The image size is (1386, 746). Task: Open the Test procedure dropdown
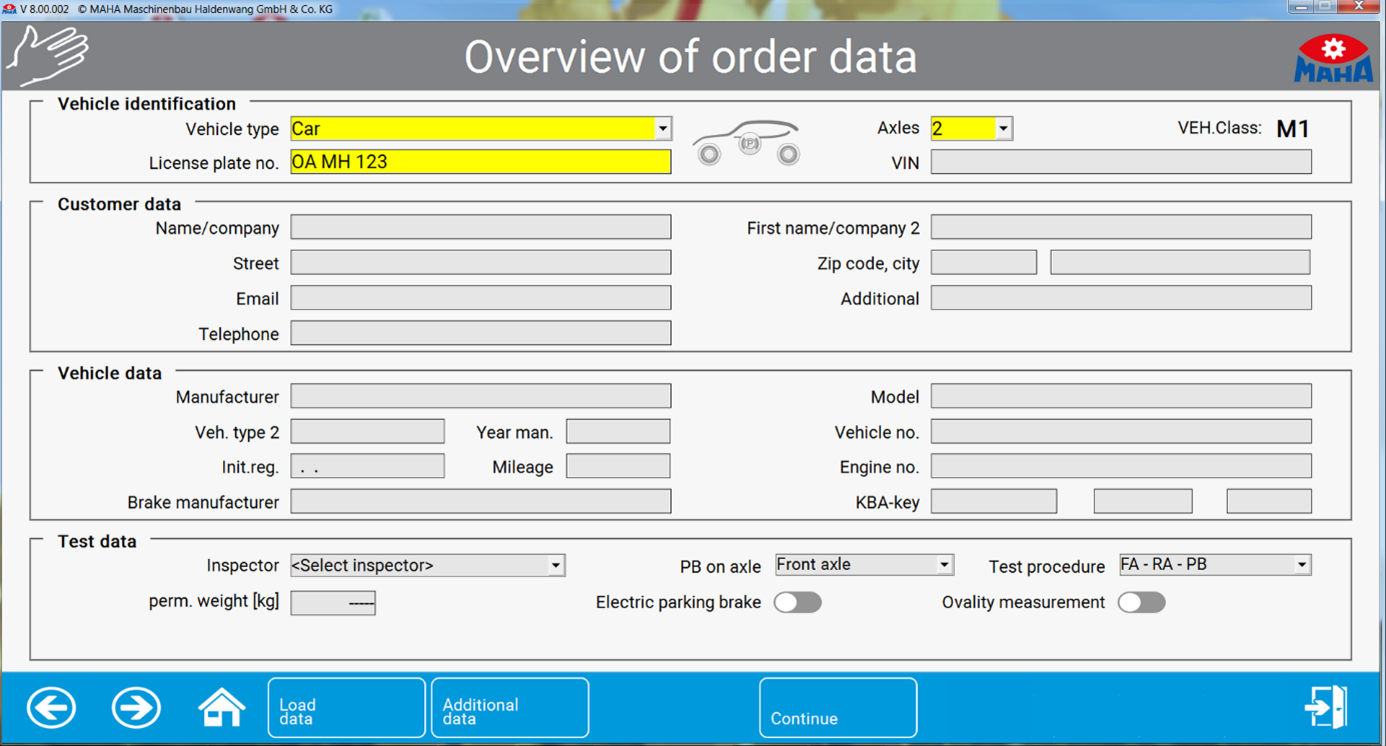(1215, 565)
